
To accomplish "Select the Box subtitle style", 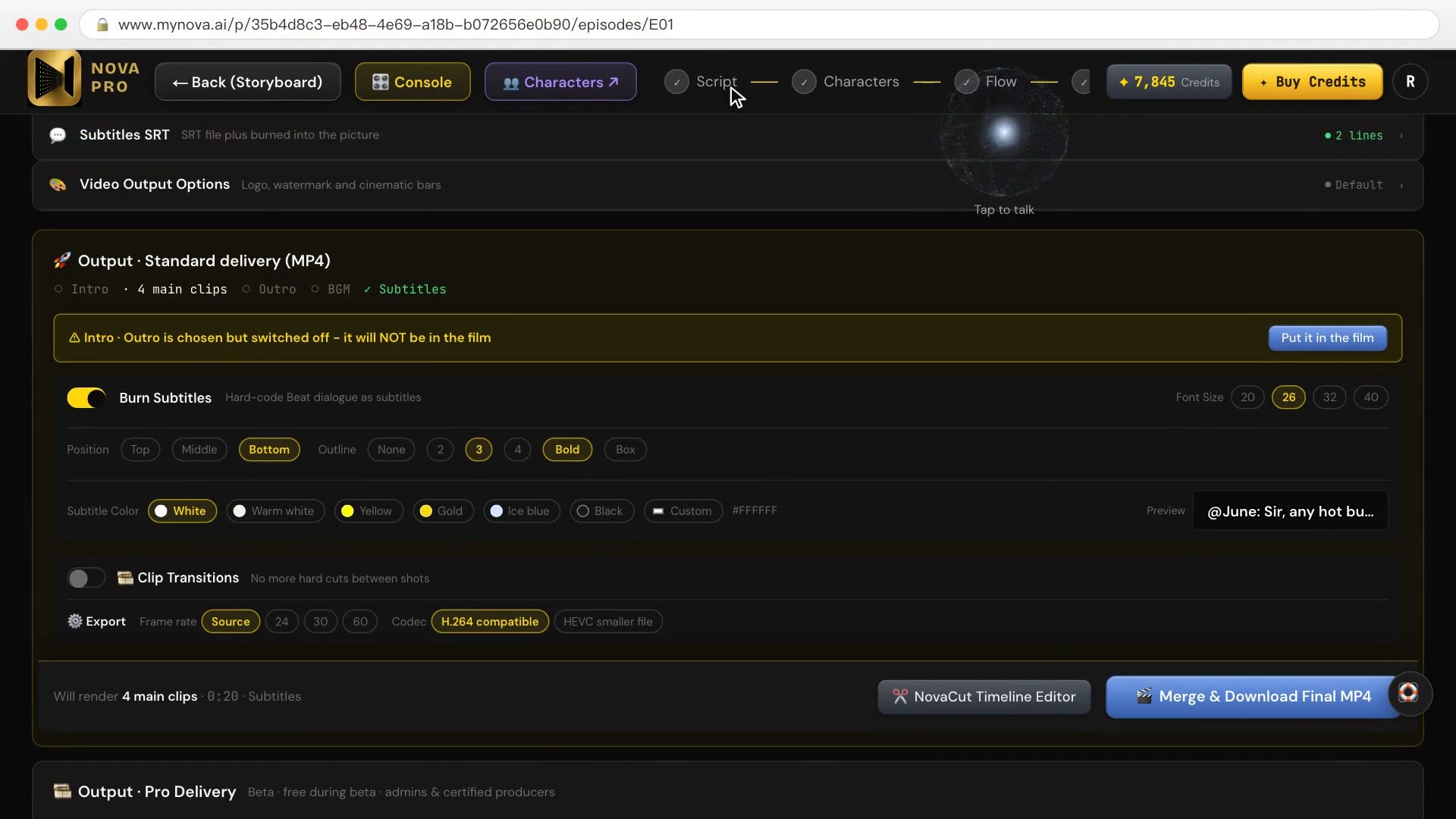I will click(x=626, y=450).
